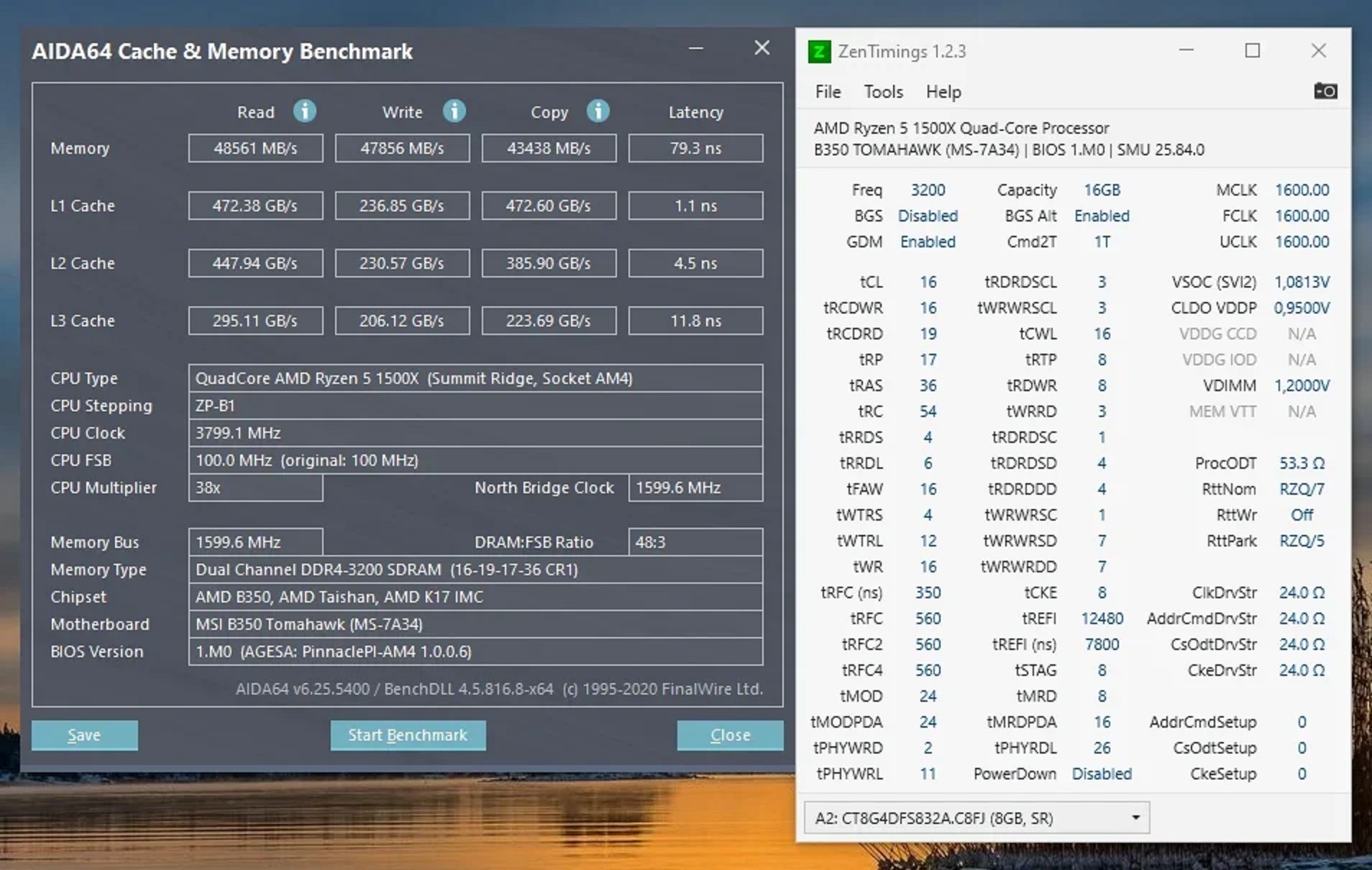
Task: Click the Copy column info icon
Action: click(598, 111)
